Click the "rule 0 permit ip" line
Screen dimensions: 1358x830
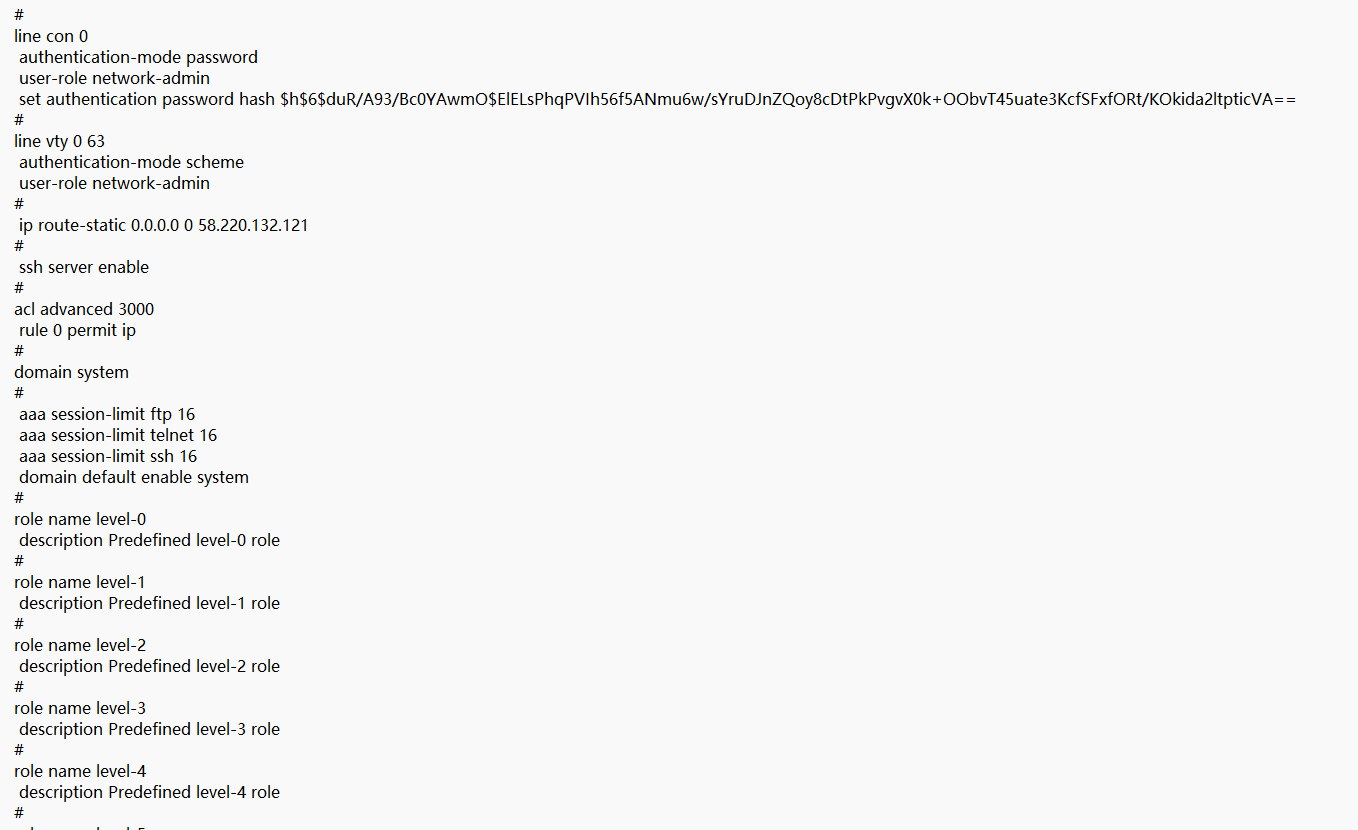point(77,330)
